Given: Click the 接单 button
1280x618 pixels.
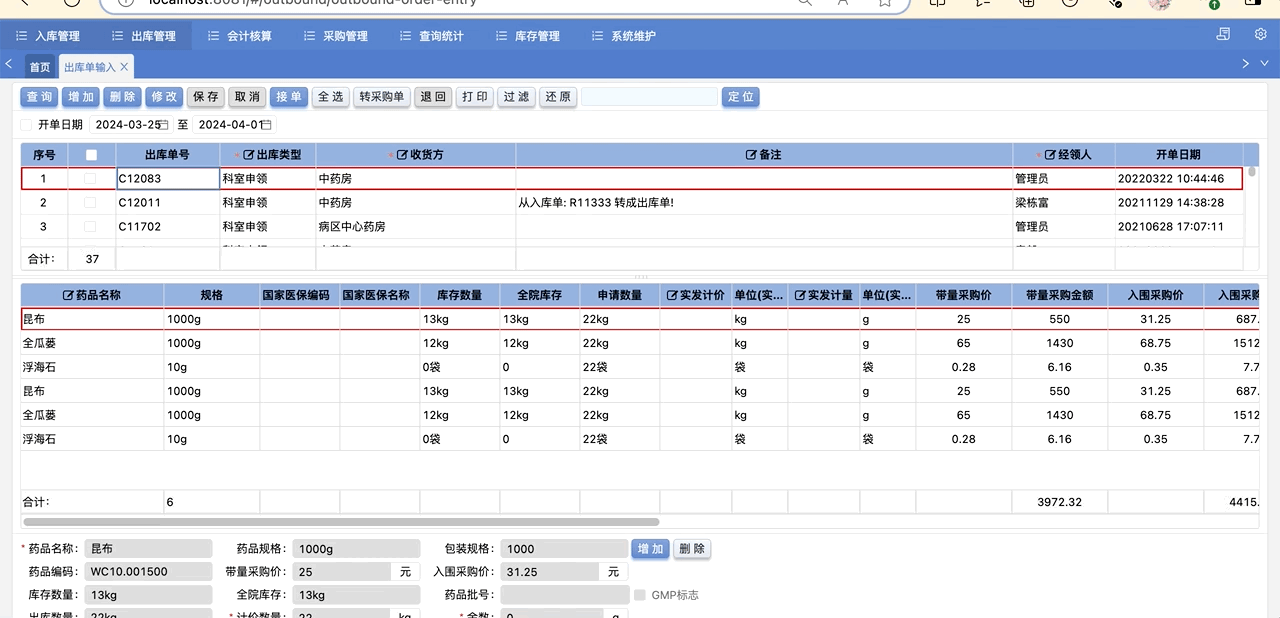Looking at the screenshot, I should pyautogui.click(x=289, y=97).
